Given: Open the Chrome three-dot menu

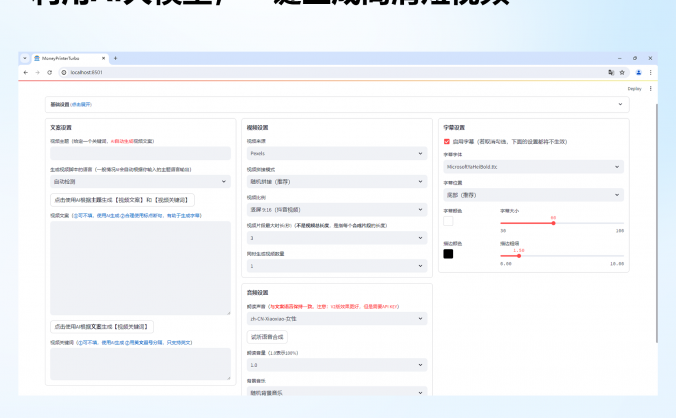Looking at the screenshot, I should [x=650, y=72].
